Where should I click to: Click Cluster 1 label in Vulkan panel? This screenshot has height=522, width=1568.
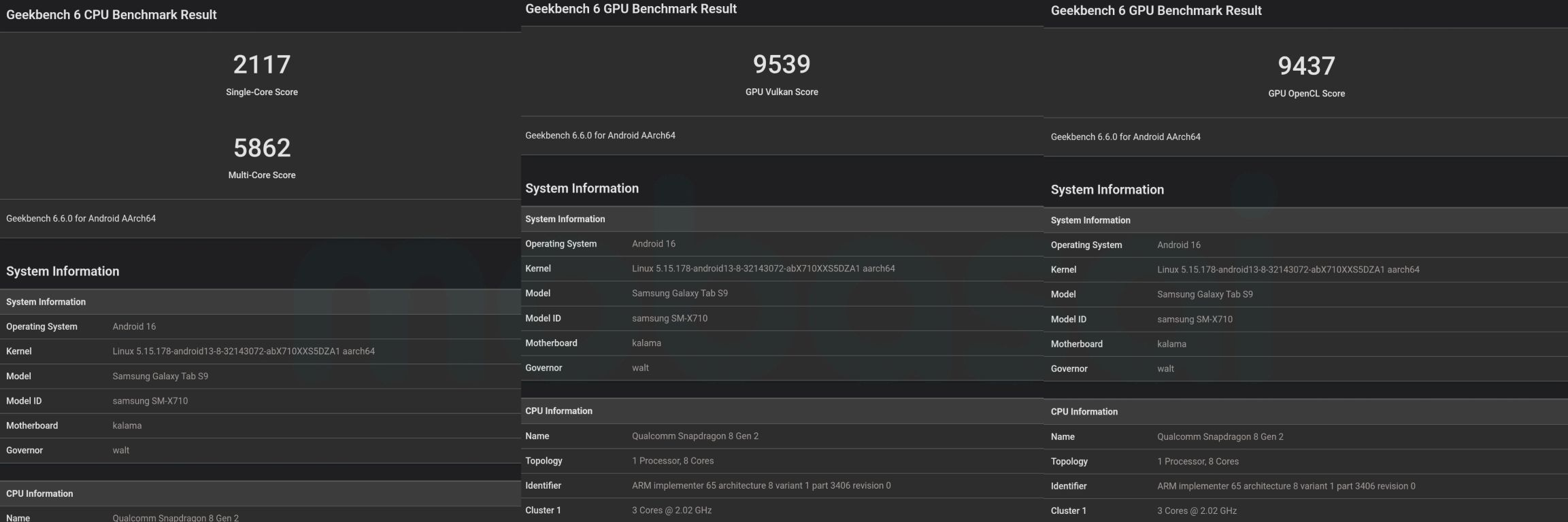tap(543, 510)
